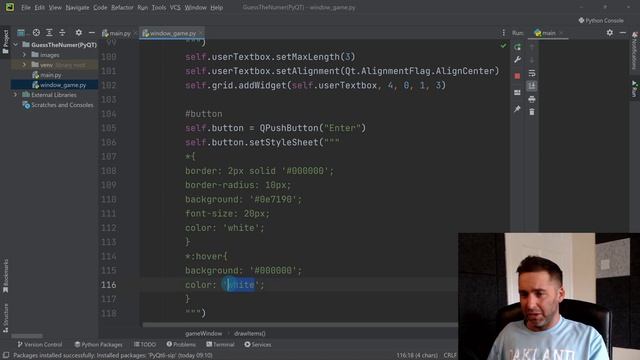Open the Python Console tool window
This screenshot has height=360, width=640.
pyautogui.click(x=601, y=20)
